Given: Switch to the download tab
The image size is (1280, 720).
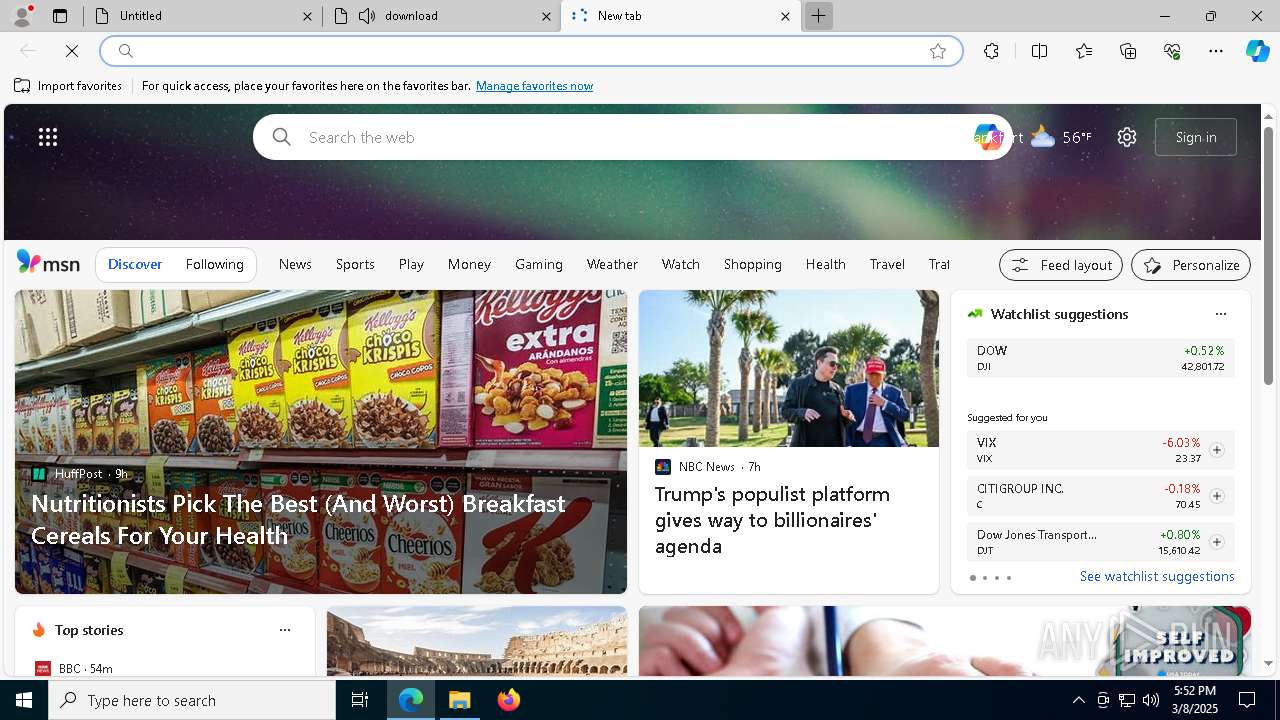Looking at the screenshot, I should coord(442,16).
